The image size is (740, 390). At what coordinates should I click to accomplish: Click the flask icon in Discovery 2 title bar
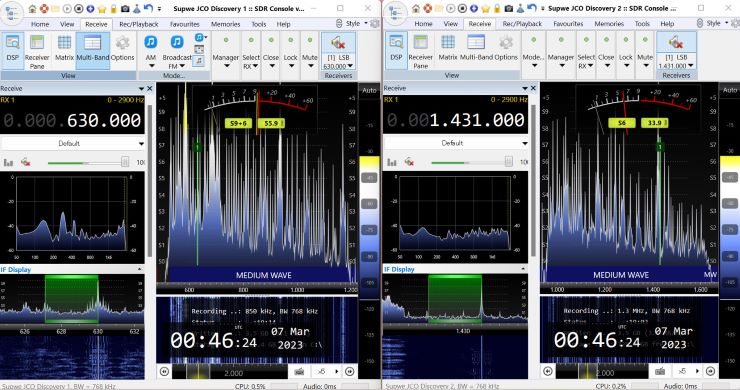[520, 8]
